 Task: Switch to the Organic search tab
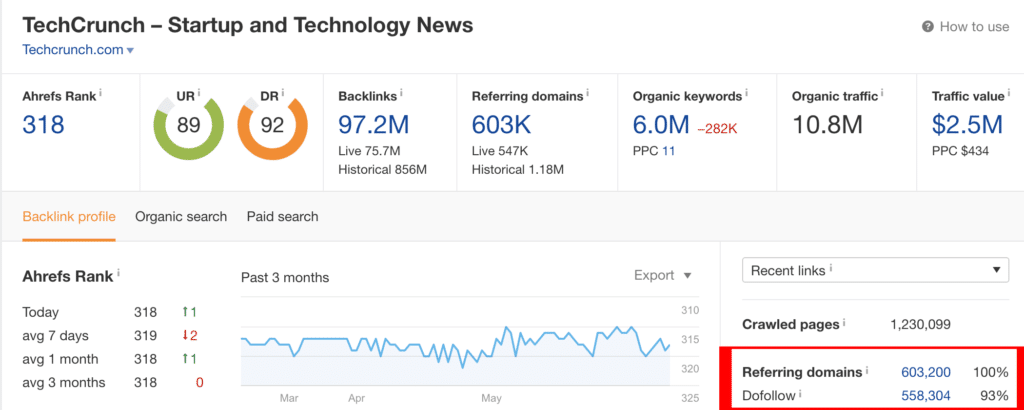coord(181,217)
